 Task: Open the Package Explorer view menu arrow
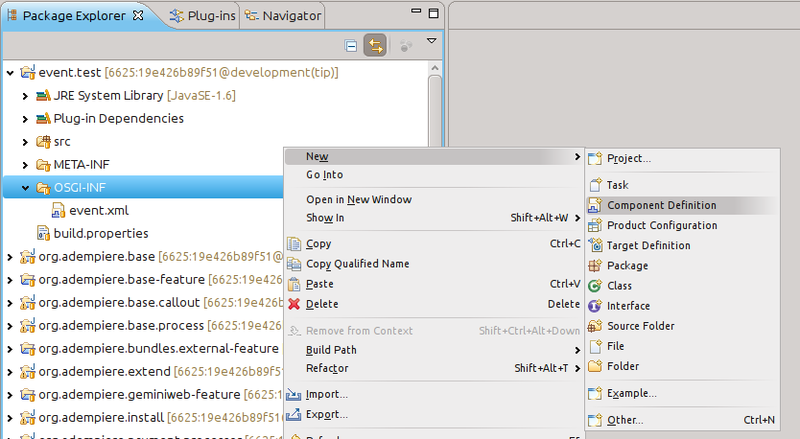tap(432, 42)
